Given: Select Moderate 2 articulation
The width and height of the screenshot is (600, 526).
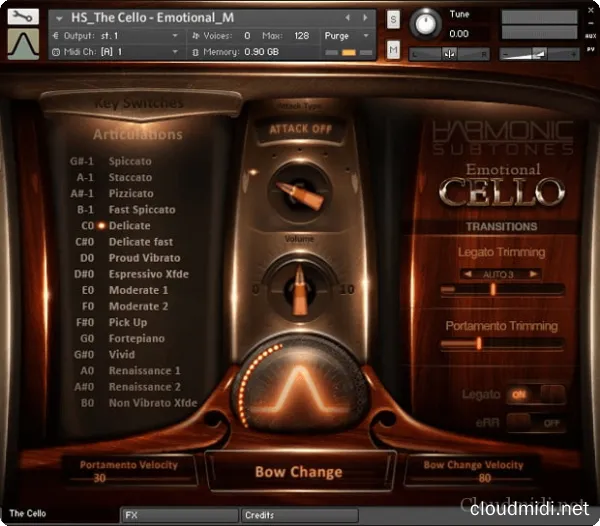Looking at the screenshot, I should (x=139, y=306).
